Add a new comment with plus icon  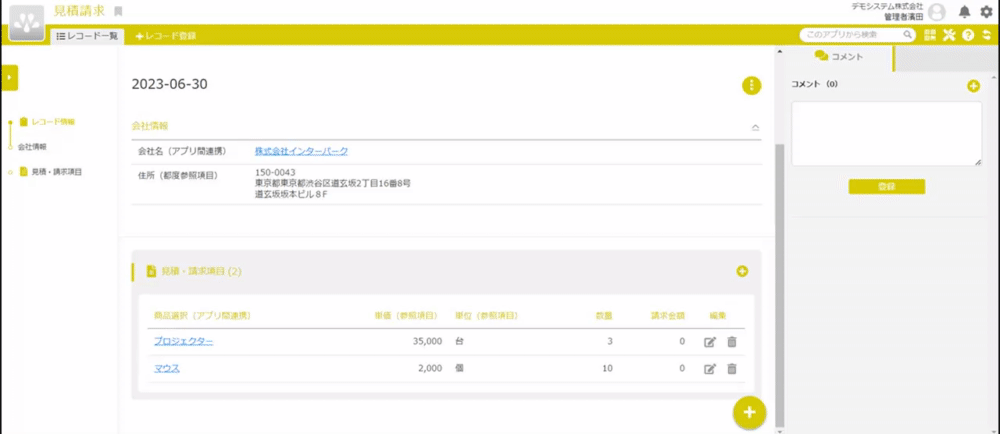[x=973, y=86]
